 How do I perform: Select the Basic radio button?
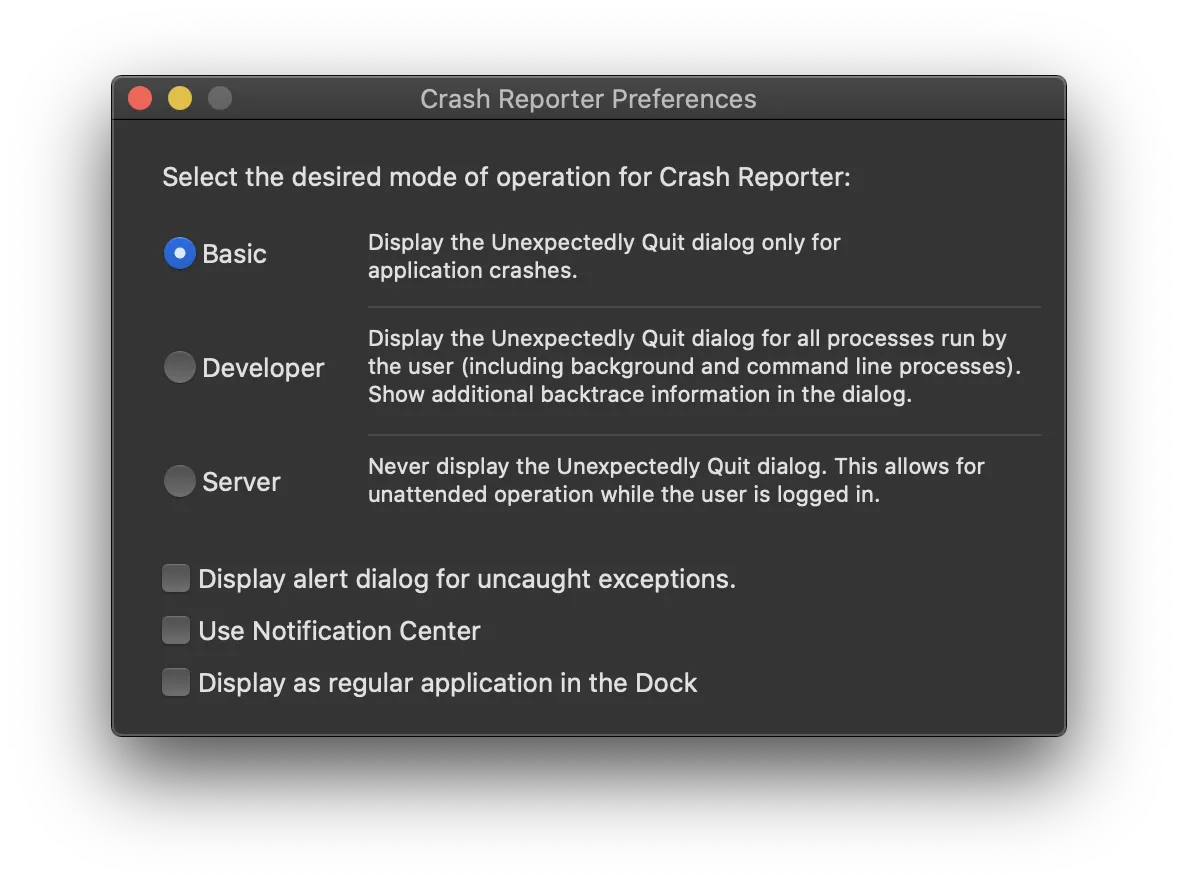point(179,254)
